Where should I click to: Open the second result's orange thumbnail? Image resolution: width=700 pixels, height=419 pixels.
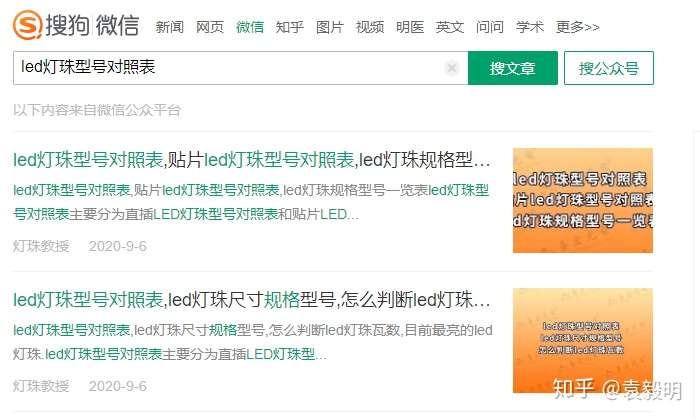point(583,340)
